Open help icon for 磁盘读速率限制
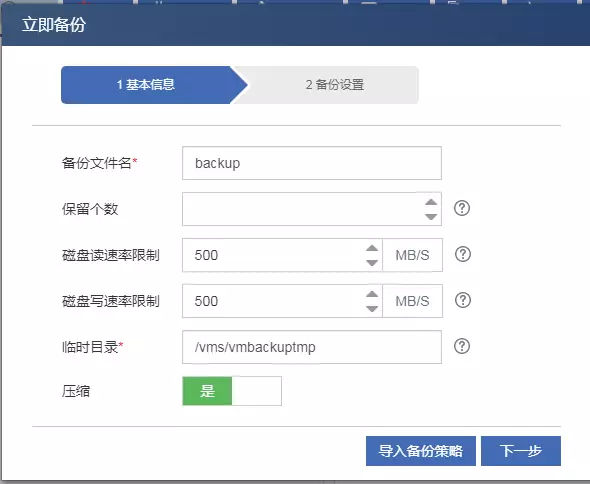This screenshot has height=484, width=590. [x=462, y=254]
